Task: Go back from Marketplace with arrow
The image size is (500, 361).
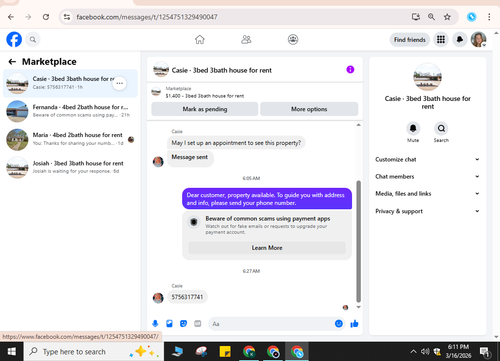Action: [x=12, y=62]
